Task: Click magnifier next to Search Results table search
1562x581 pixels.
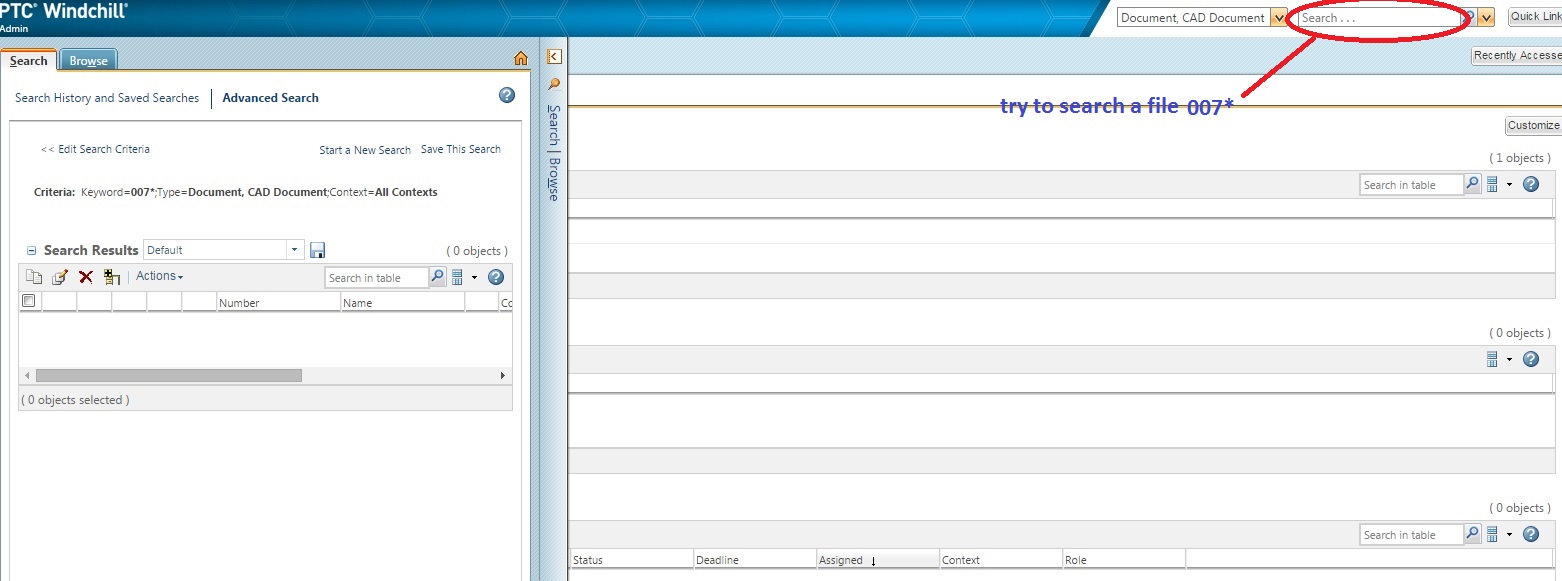Action: [437, 277]
